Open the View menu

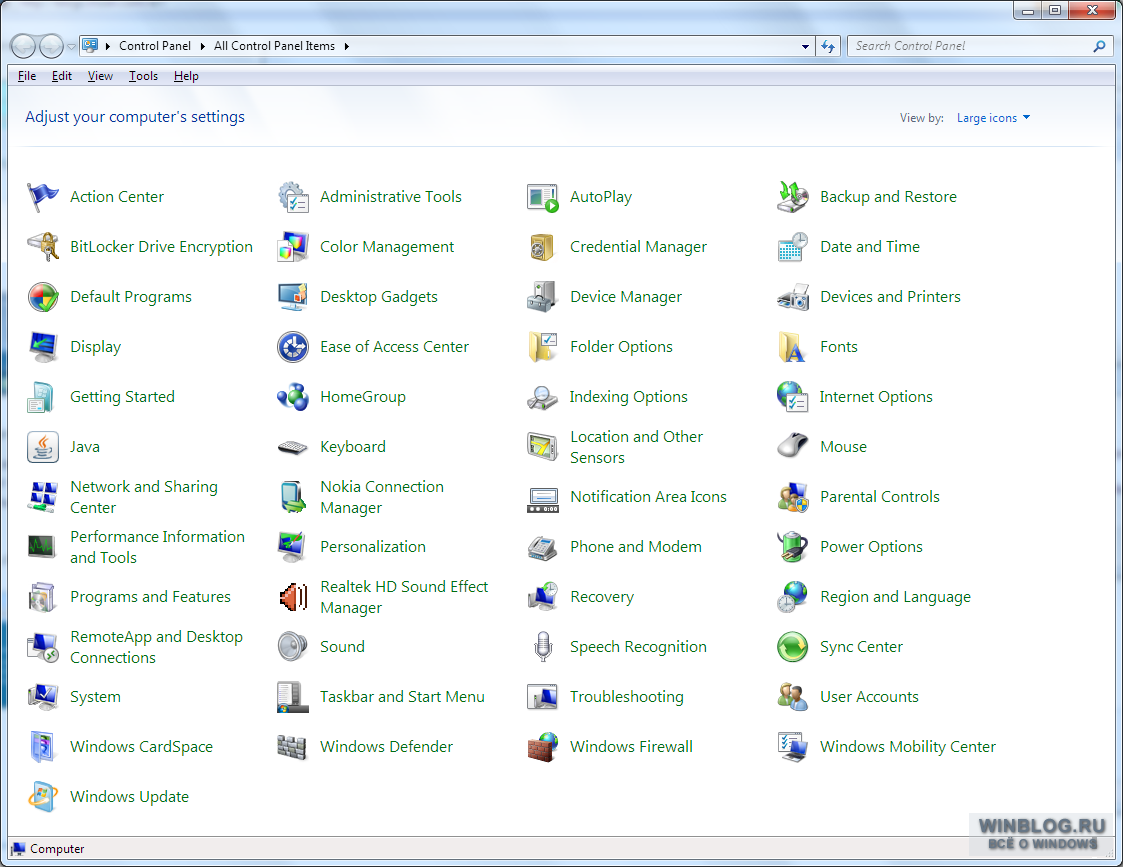(100, 76)
